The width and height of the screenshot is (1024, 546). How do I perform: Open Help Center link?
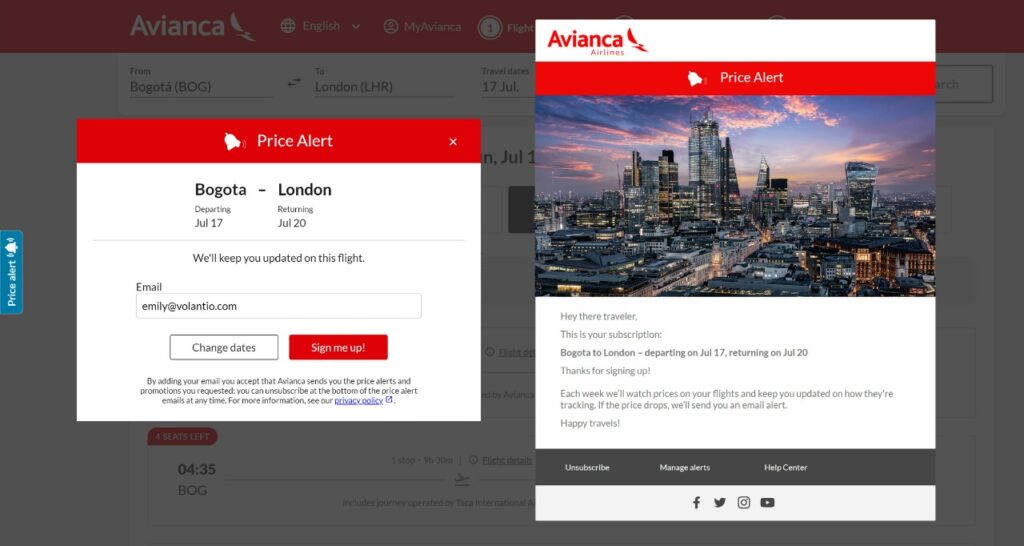click(x=786, y=468)
